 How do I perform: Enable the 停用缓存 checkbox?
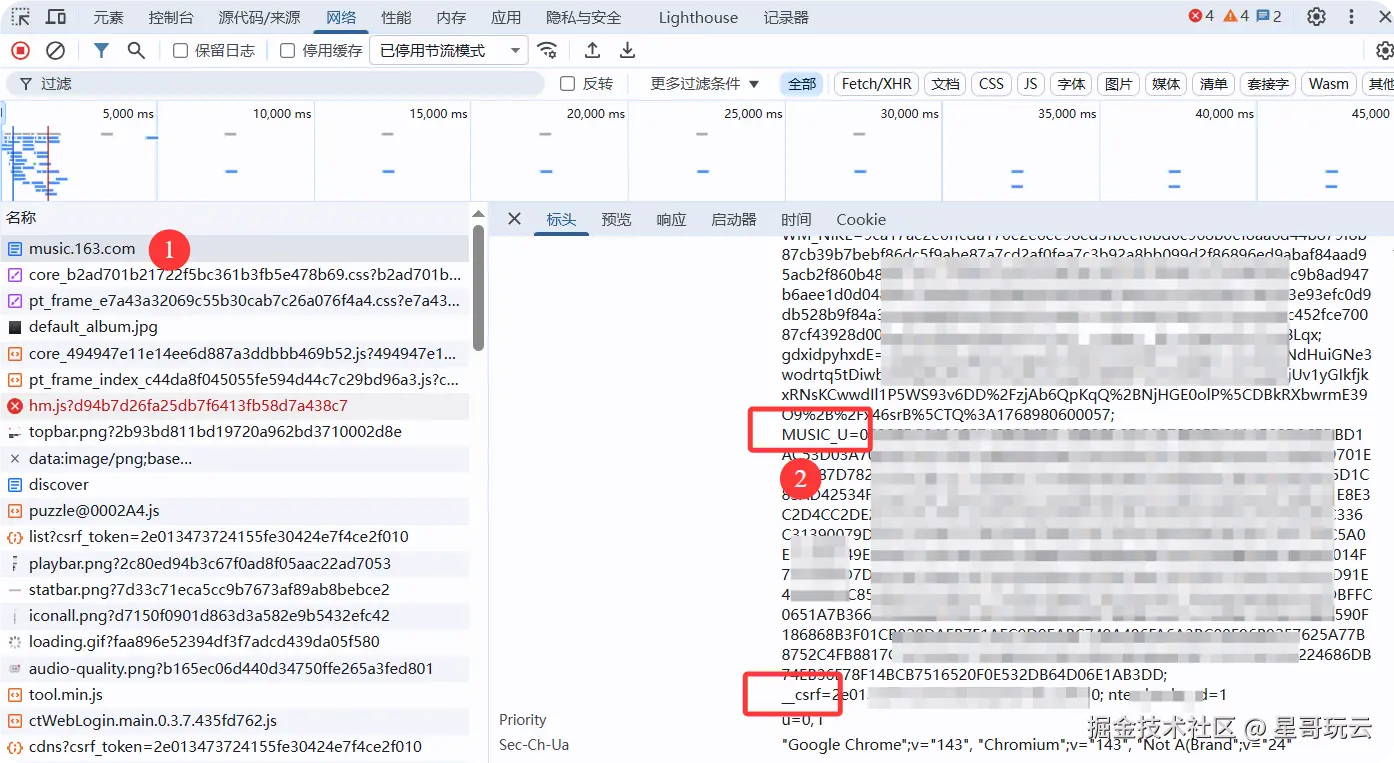tap(287, 50)
